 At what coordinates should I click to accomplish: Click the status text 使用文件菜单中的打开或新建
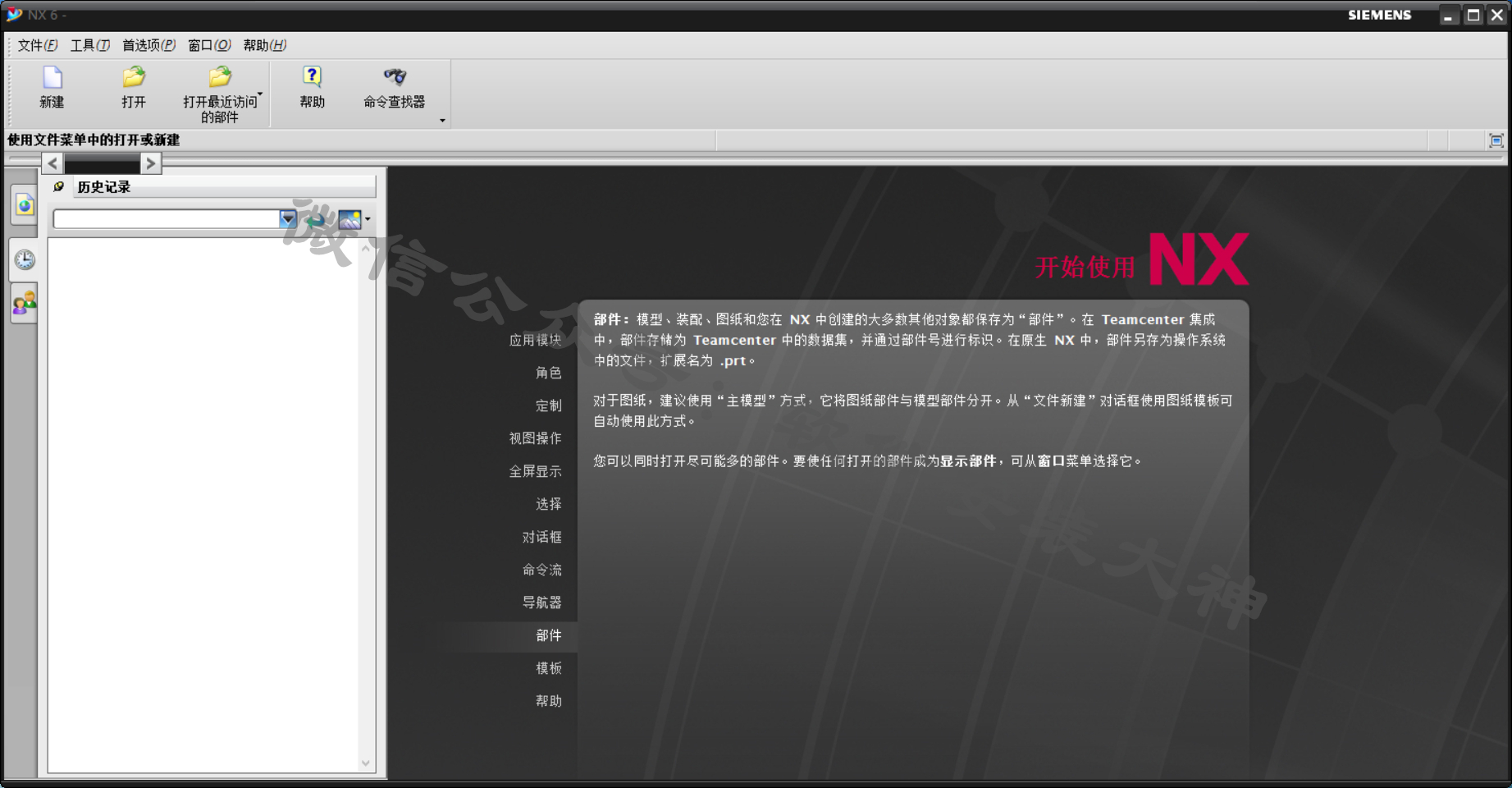point(94,140)
